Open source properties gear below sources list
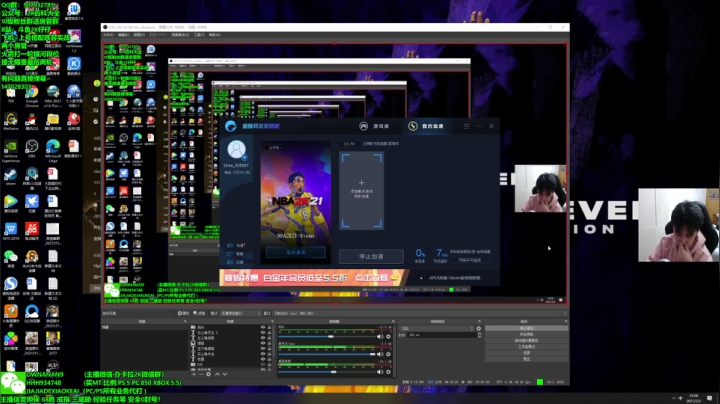The width and height of the screenshot is (720, 404). [x=208, y=374]
